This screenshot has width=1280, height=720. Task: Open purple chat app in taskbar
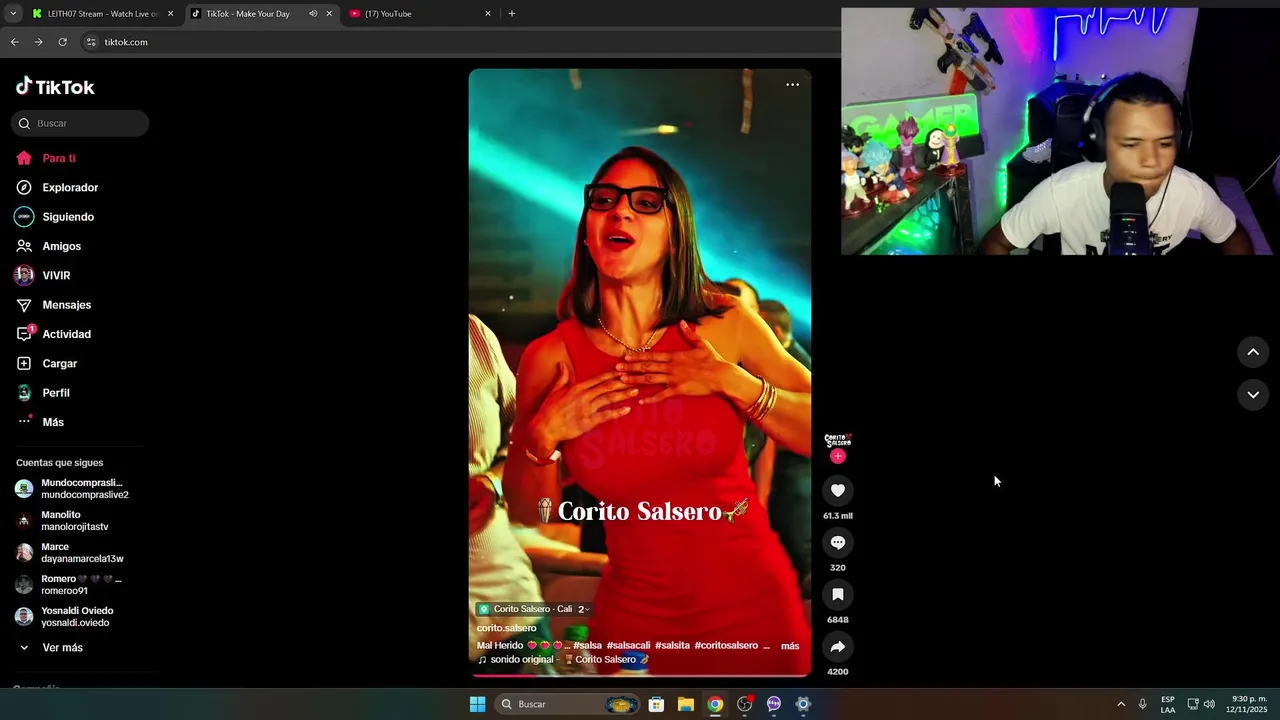[774, 704]
